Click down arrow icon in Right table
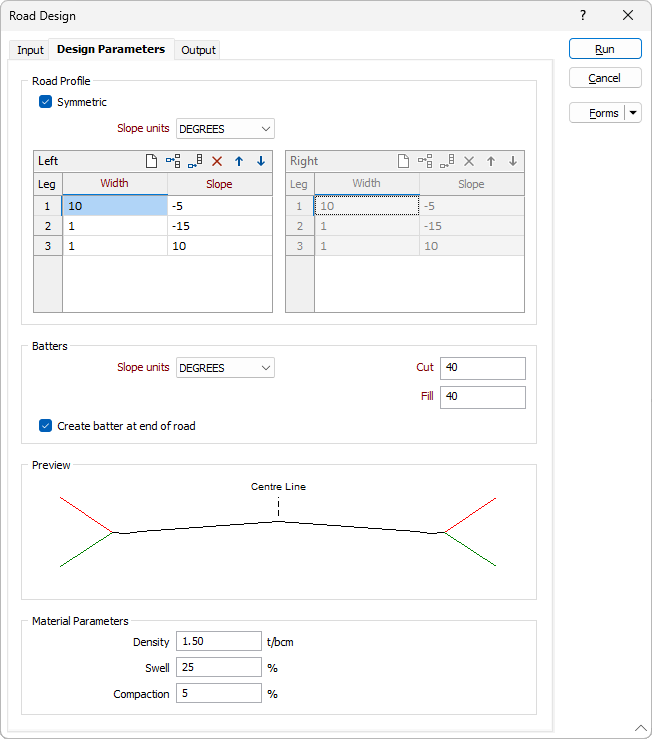 coord(513,161)
